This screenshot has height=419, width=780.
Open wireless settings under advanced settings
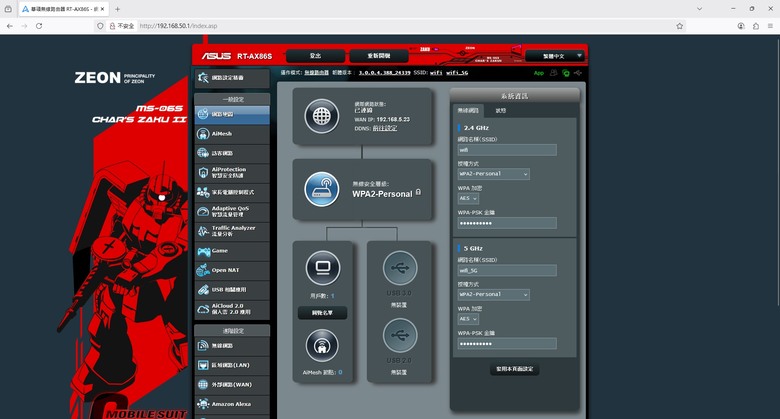click(232, 345)
